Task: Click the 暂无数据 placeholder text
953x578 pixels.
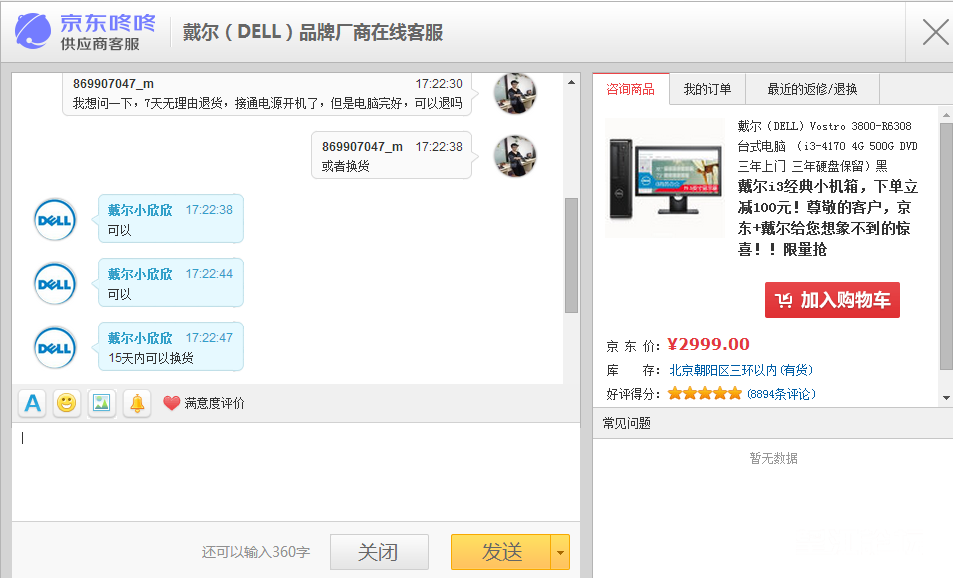Action: [773, 458]
